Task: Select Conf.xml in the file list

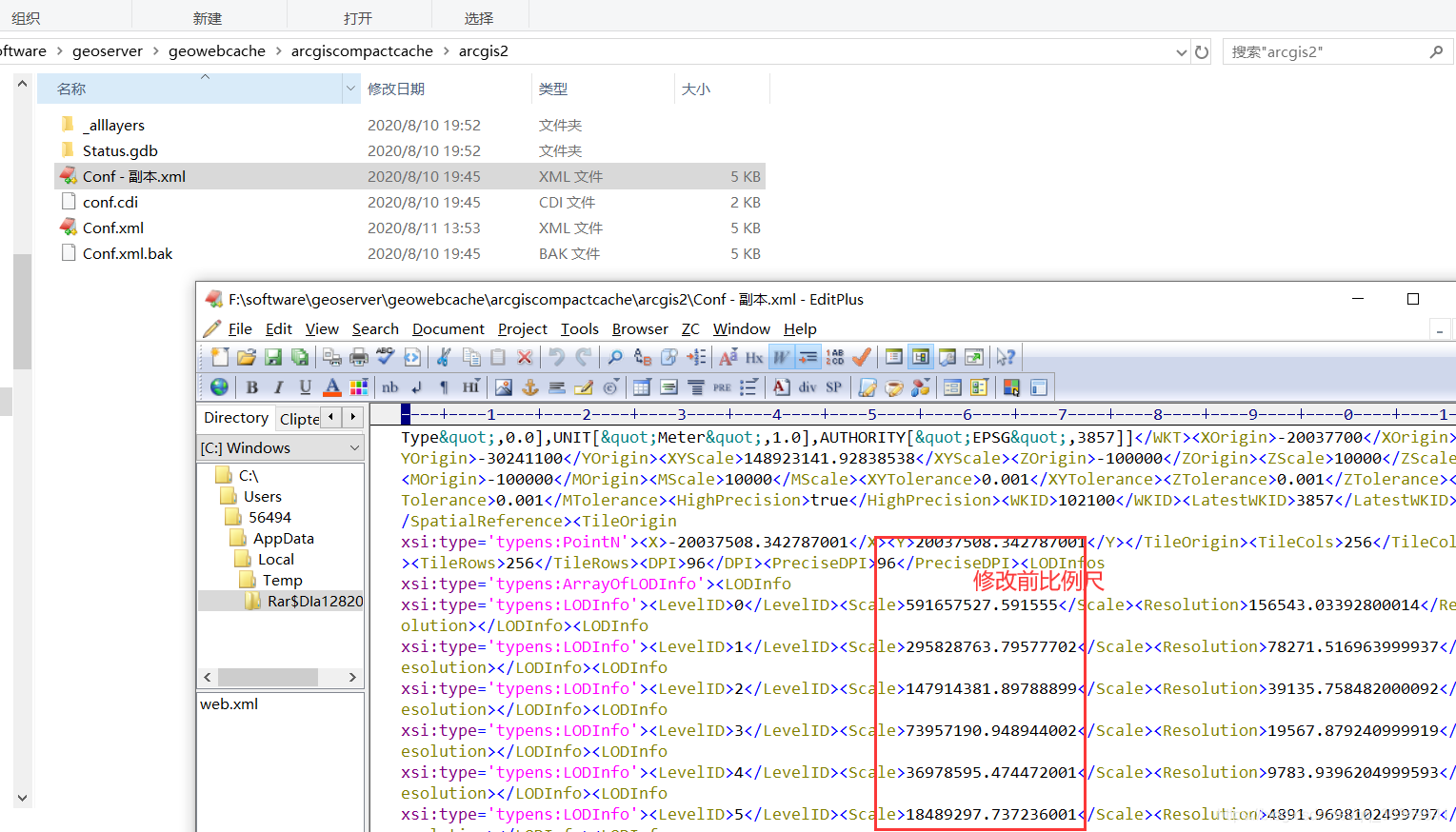Action: 114,228
